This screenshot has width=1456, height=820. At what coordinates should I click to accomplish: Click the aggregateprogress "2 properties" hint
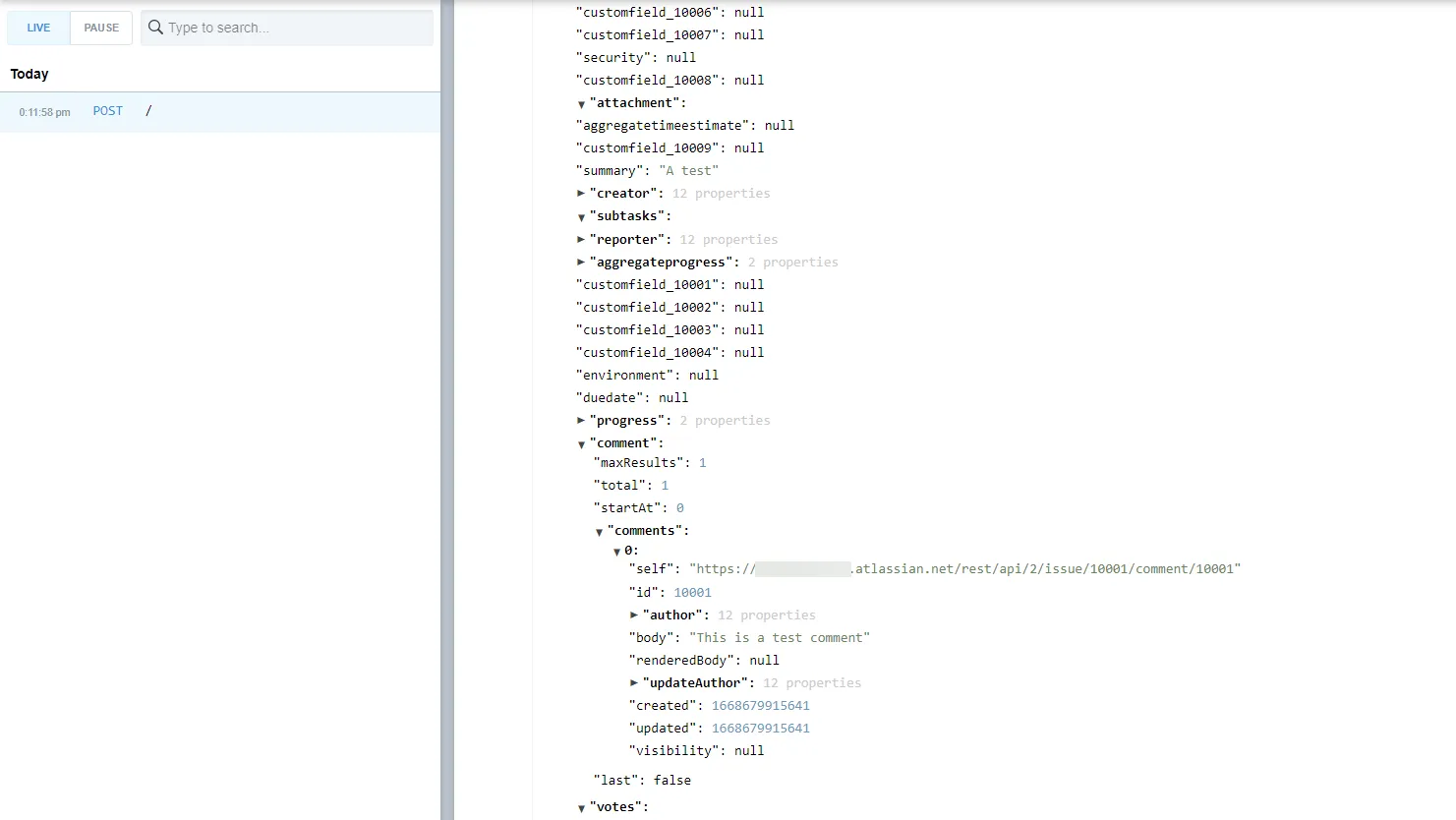[792, 263]
